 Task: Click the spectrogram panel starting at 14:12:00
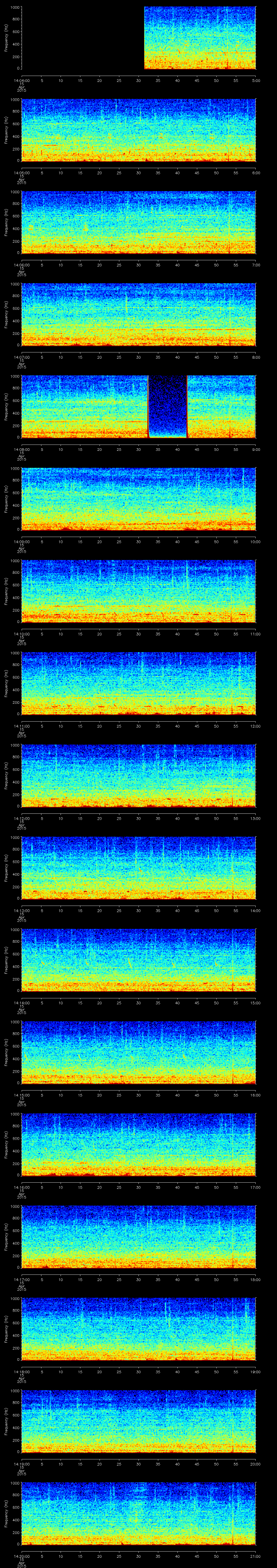[139, 775]
